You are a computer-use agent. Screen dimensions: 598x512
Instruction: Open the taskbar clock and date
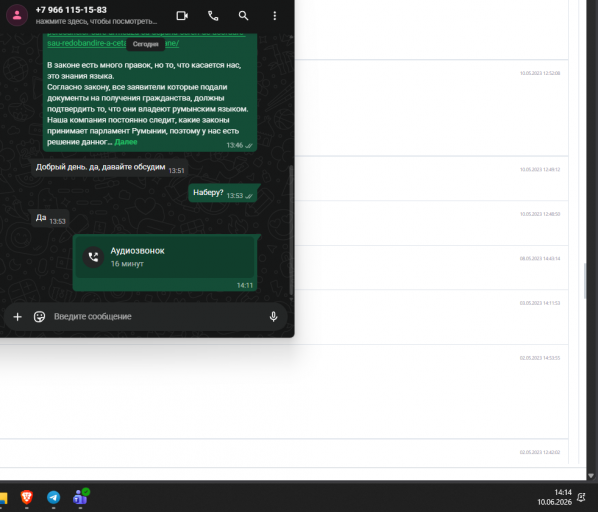tap(555, 498)
